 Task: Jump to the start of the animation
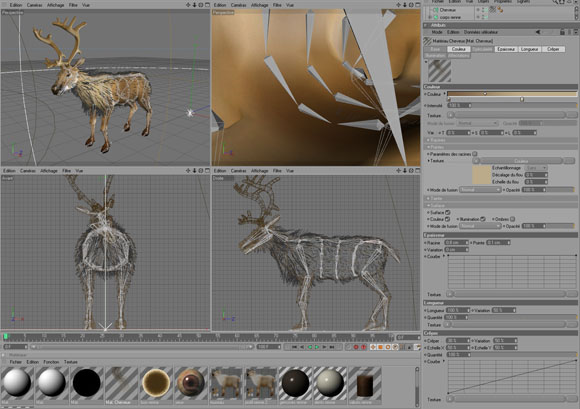click(294, 347)
